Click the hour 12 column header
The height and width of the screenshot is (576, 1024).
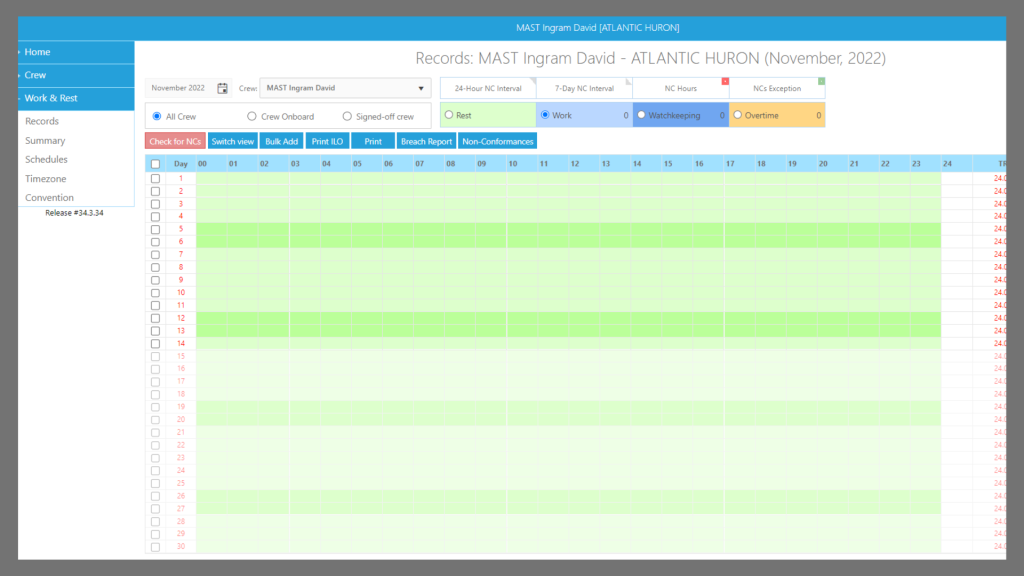(584, 164)
